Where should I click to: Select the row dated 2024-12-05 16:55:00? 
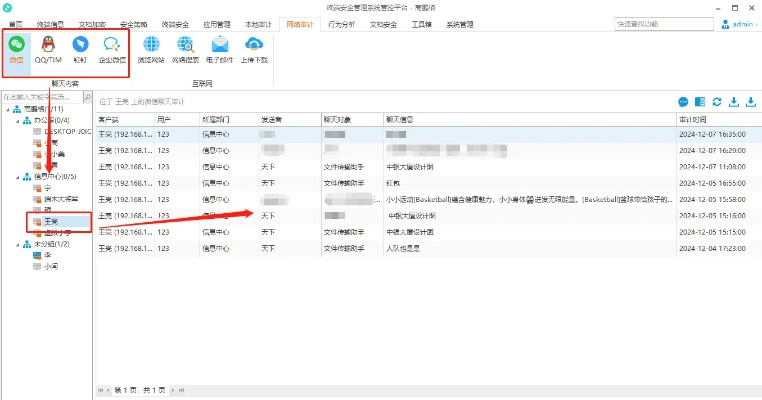click(x=428, y=183)
